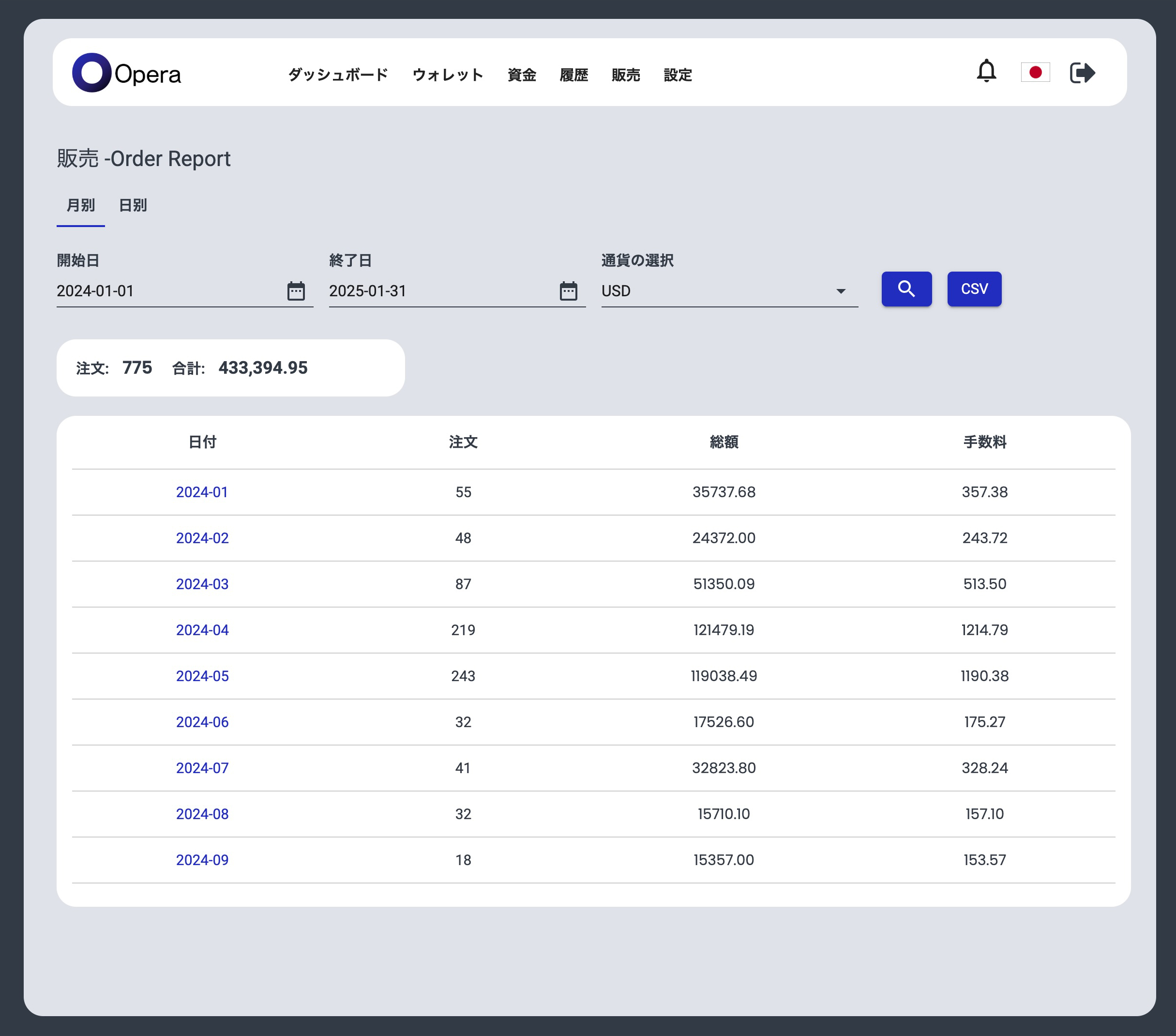The image size is (1176, 1036).
Task: Click the 開始日 date input field
Action: [x=167, y=291]
